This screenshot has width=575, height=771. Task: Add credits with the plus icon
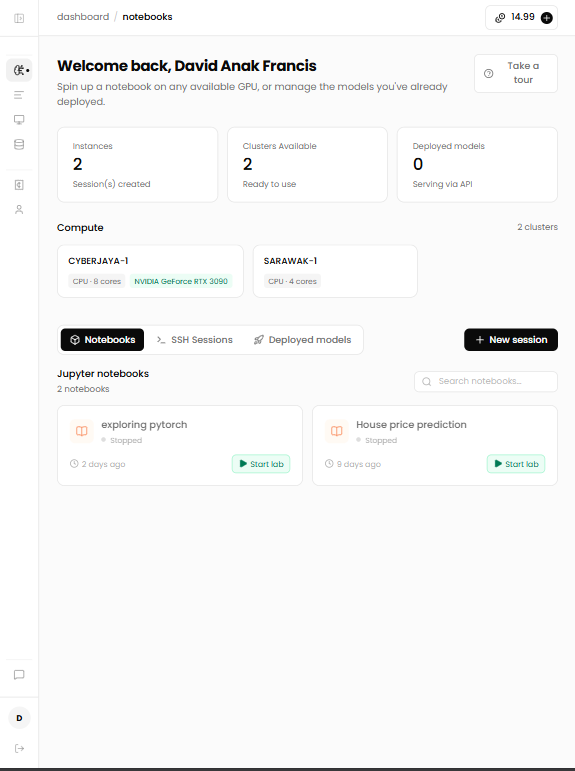(x=546, y=18)
